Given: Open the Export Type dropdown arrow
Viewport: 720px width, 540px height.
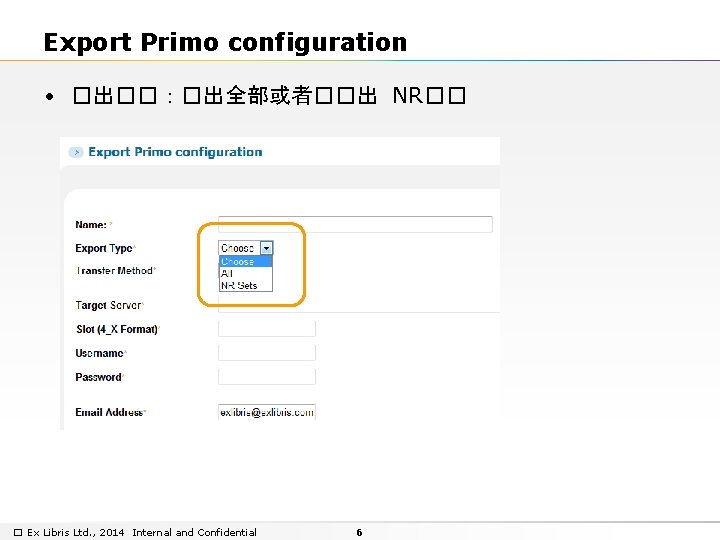Looking at the screenshot, I should coord(266,248).
